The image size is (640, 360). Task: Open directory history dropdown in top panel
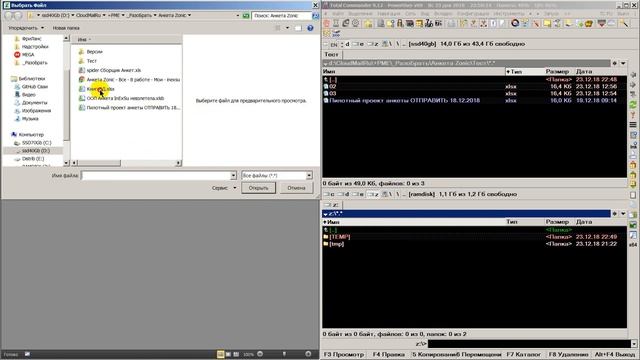click(x=623, y=63)
